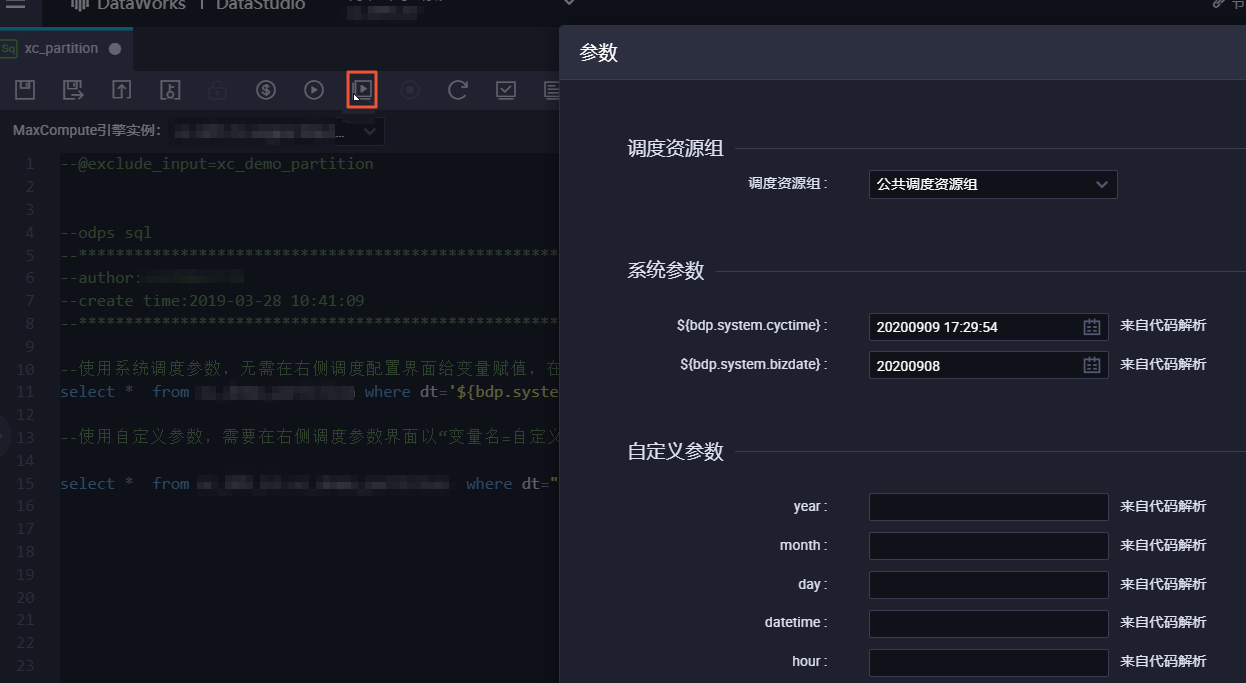Click the Stop icon in the toolbar
The height and width of the screenshot is (683, 1246).
coord(410,90)
